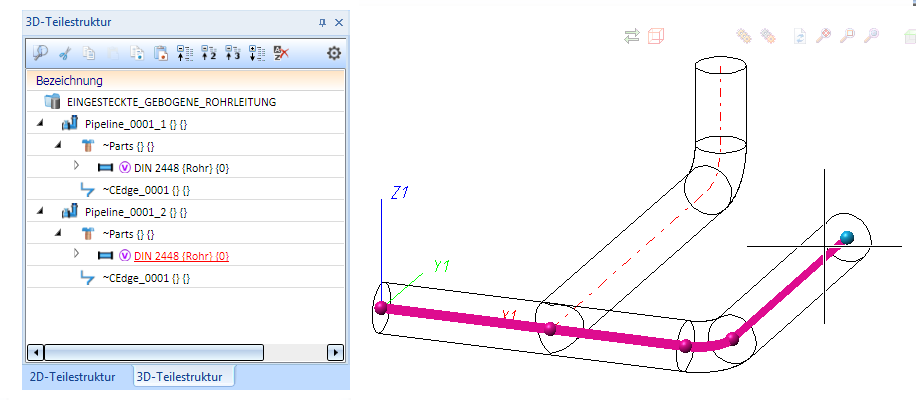The image size is (916, 400).
Task: Select Pipeline_0001_2 {} {} tree row
Action: (136, 212)
